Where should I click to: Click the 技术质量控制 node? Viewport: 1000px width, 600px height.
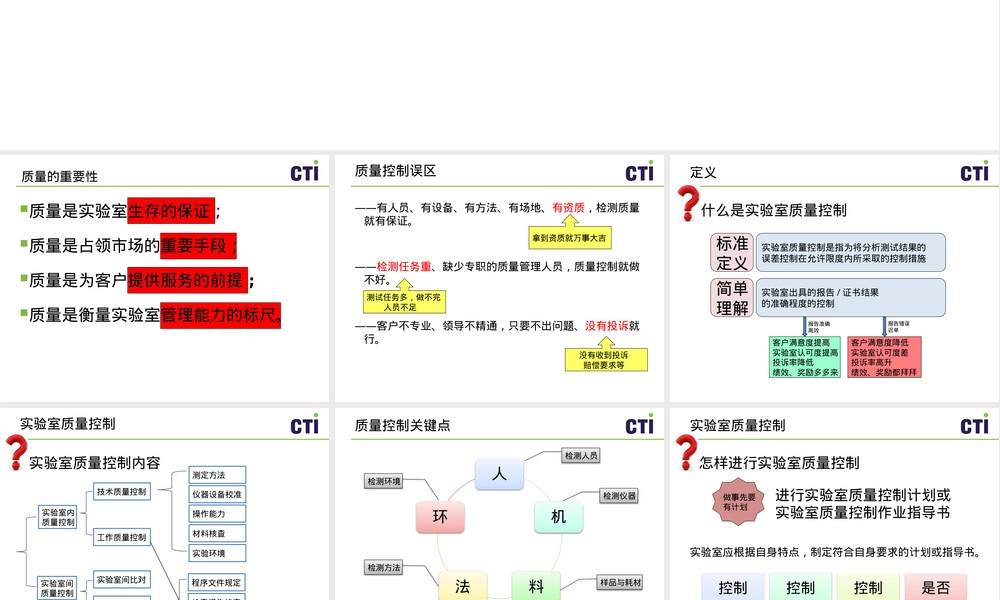click(x=122, y=492)
